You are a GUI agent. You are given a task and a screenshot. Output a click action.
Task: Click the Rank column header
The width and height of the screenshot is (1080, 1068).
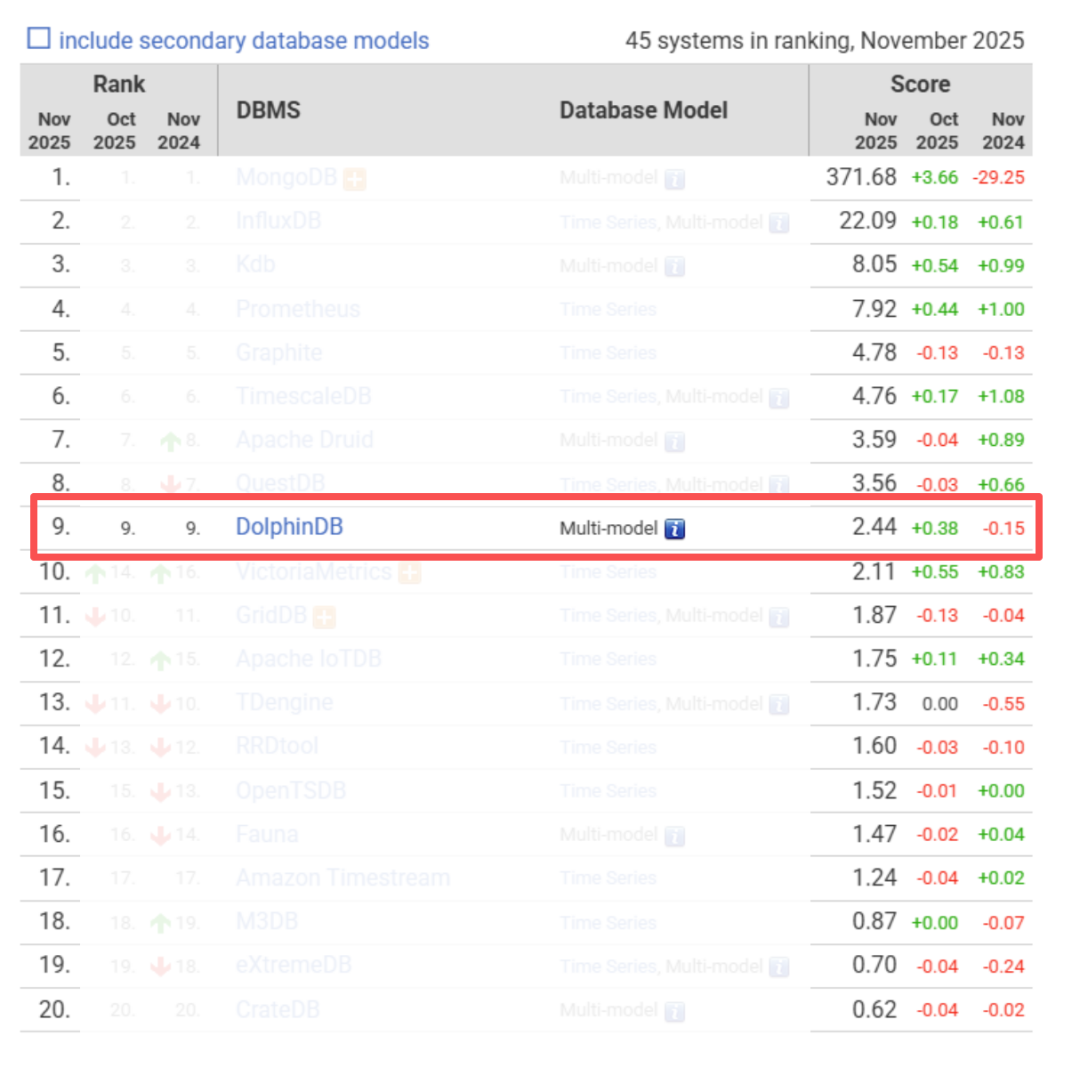coord(119,84)
